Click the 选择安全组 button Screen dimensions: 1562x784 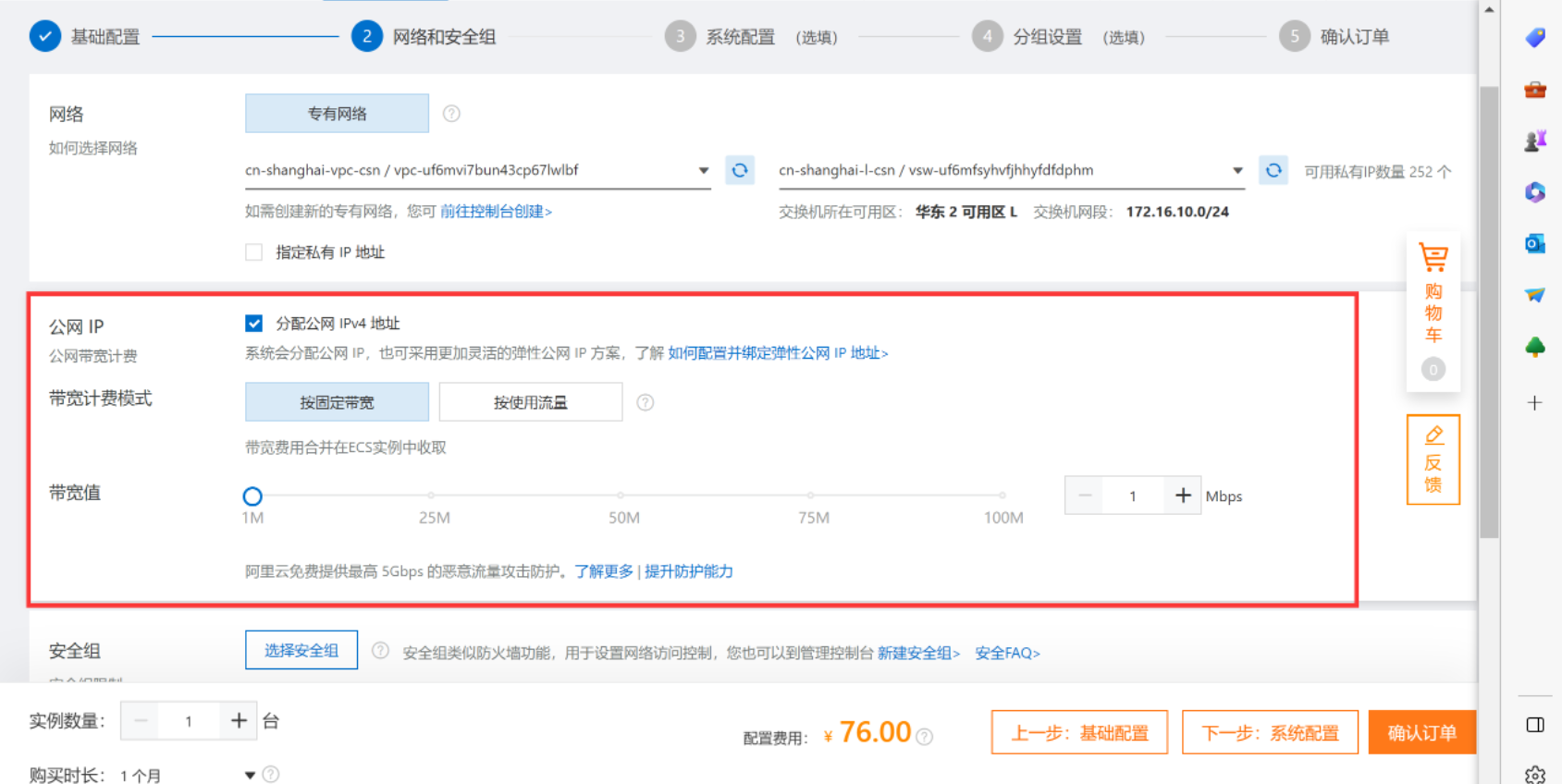[x=301, y=650]
